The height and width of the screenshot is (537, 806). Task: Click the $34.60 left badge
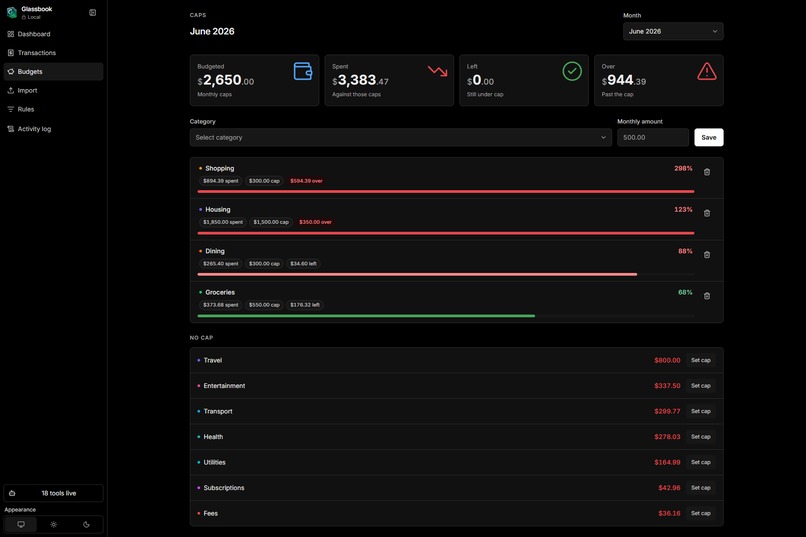point(303,264)
